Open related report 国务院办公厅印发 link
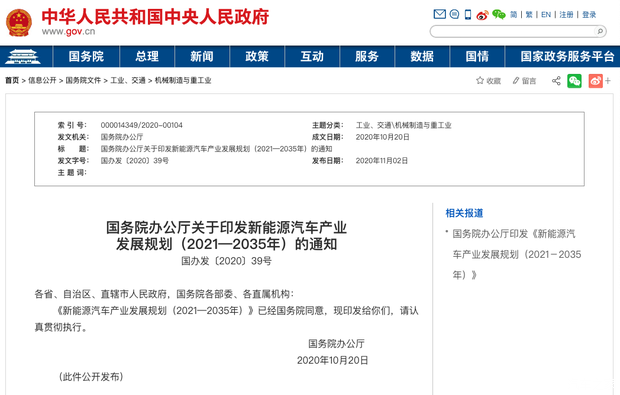This screenshot has width=620, height=395. 517,254
